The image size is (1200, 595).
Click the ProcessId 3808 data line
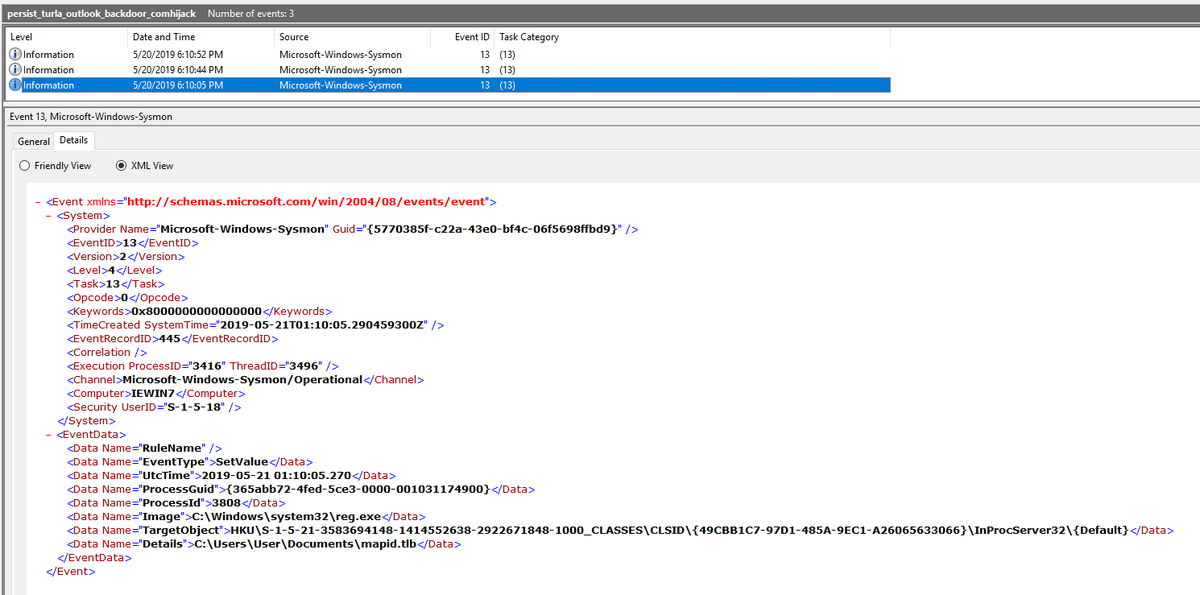tap(176, 503)
